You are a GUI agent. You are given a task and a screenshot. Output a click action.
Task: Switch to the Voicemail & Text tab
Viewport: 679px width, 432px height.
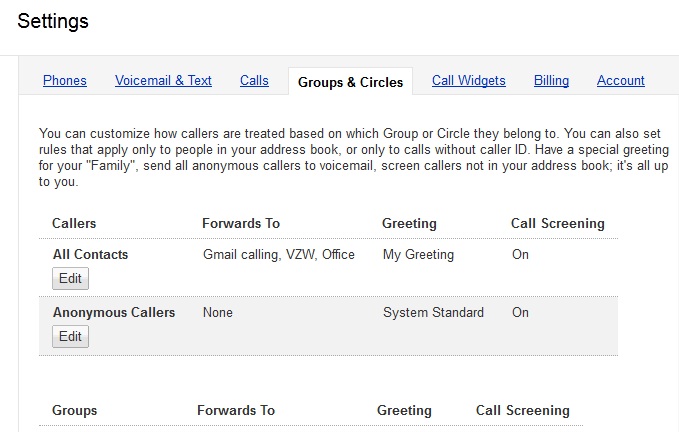point(163,81)
